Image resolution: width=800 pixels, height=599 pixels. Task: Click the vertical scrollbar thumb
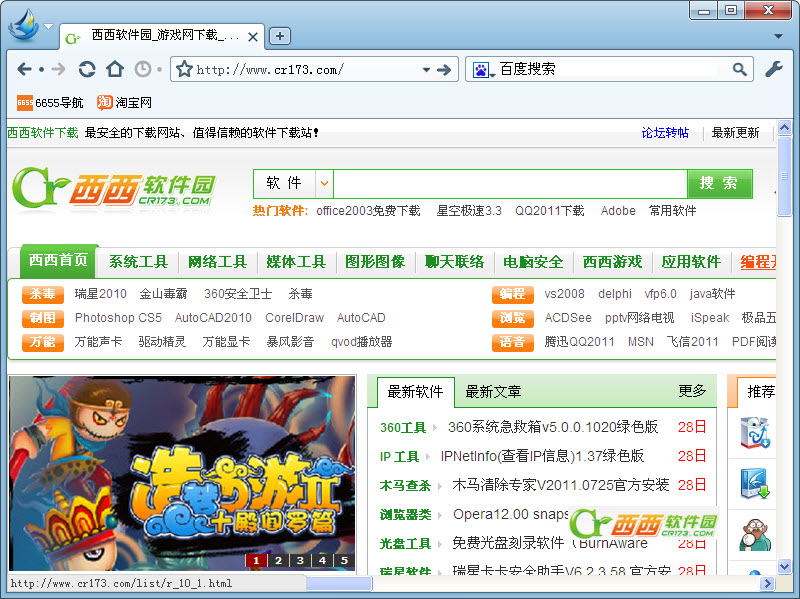(x=784, y=176)
